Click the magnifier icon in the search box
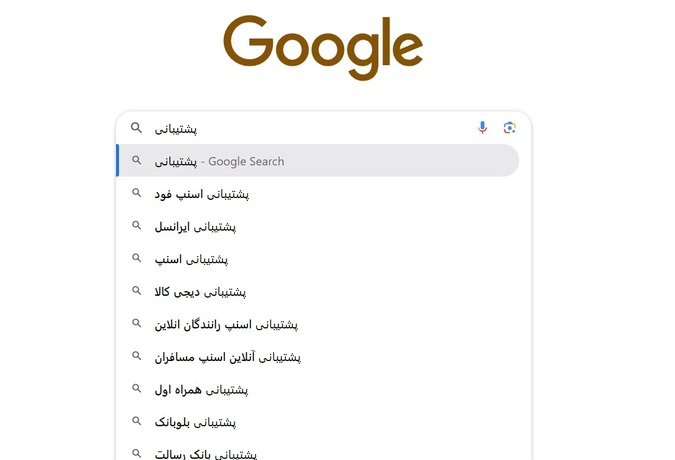Viewport: 675px width, 460px height. click(x=136, y=128)
